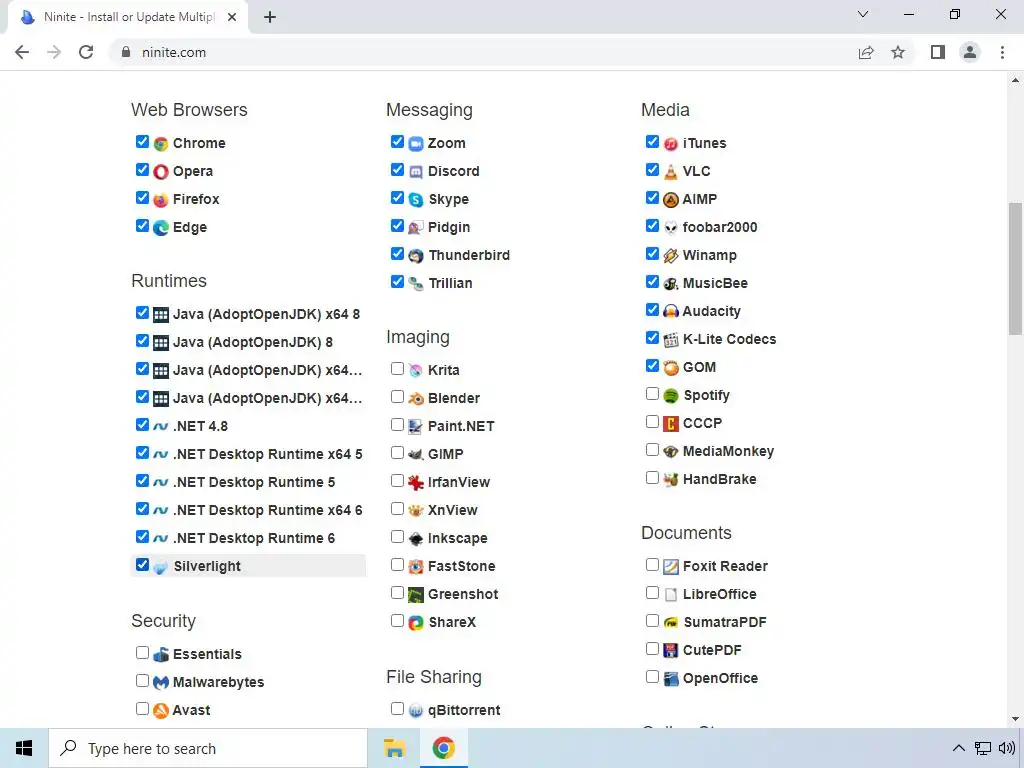Uncheck the Pidgin checkbox
This screenshot has height=768, width=1024.
[x=397, y=225]
